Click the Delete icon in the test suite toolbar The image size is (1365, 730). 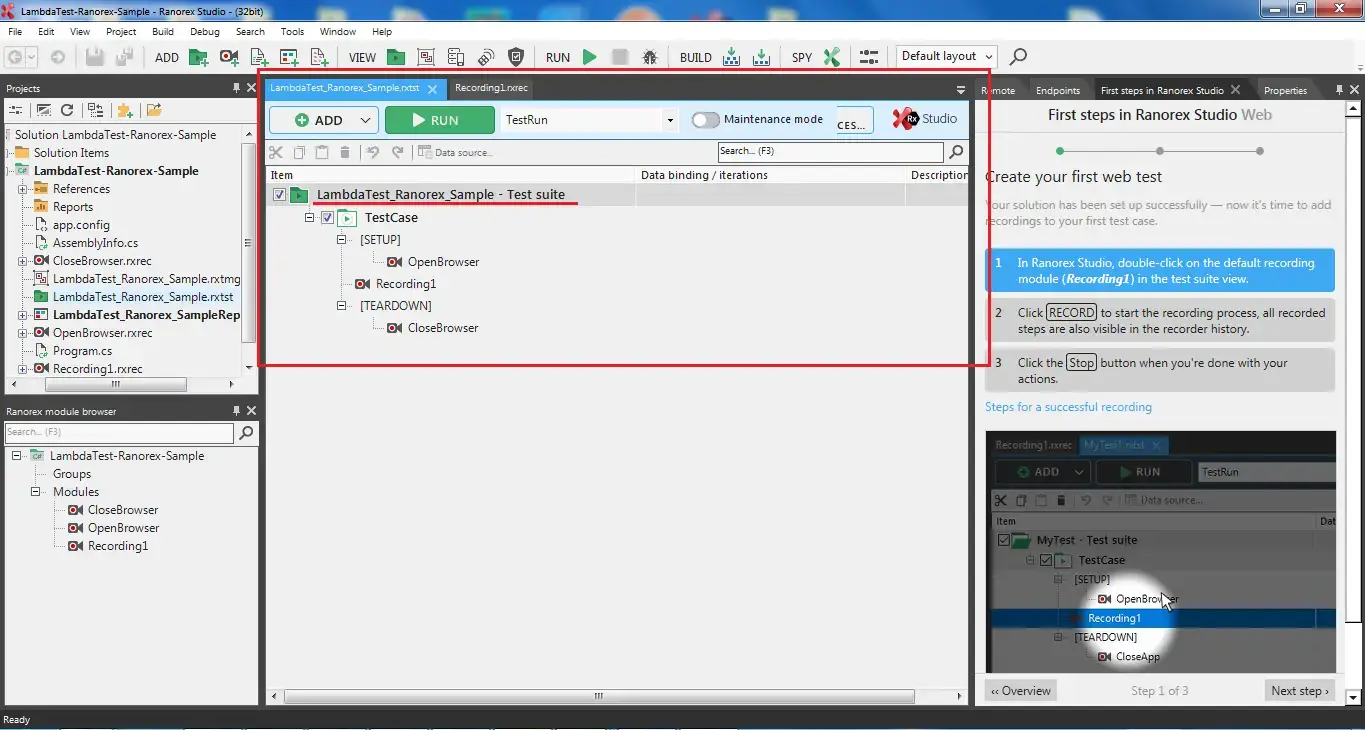[345, 152]
